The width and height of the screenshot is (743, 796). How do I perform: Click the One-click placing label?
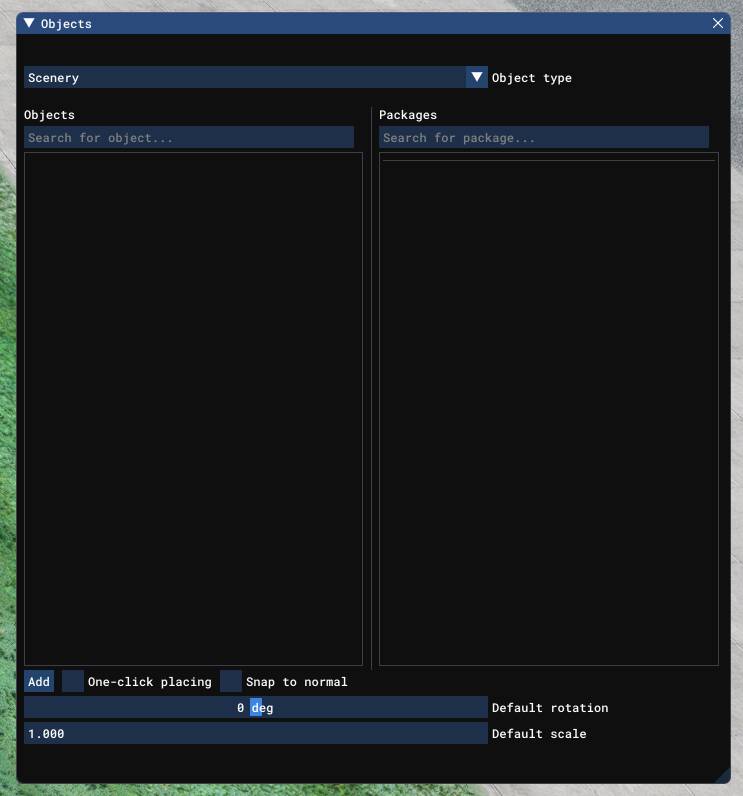pos(150,682)
